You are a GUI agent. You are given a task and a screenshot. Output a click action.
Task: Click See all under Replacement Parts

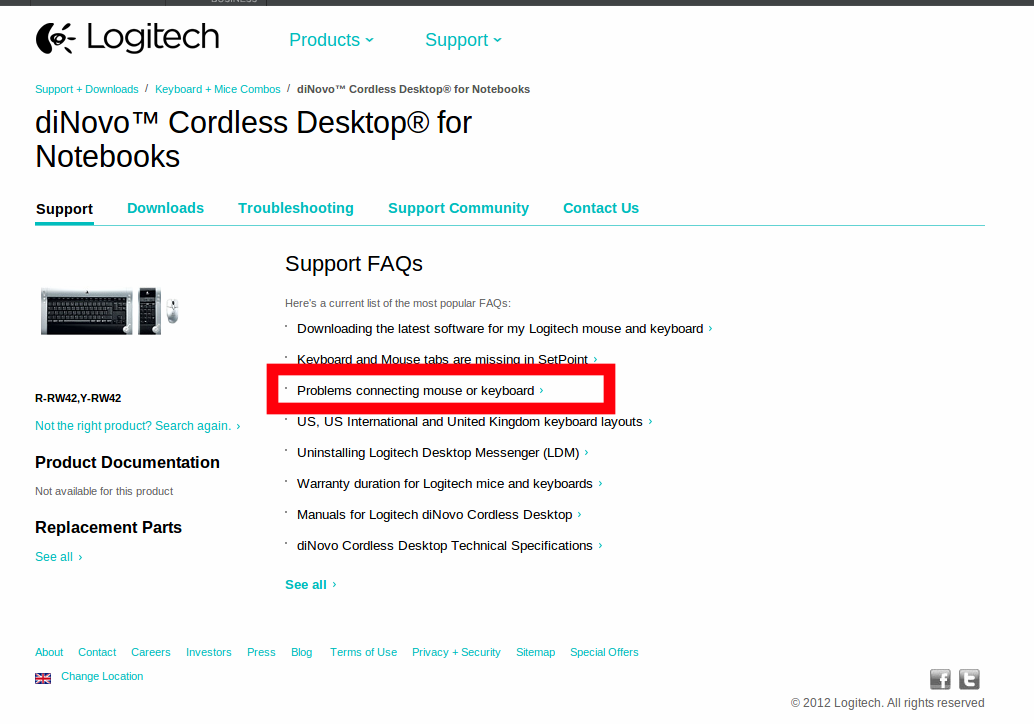59,557
